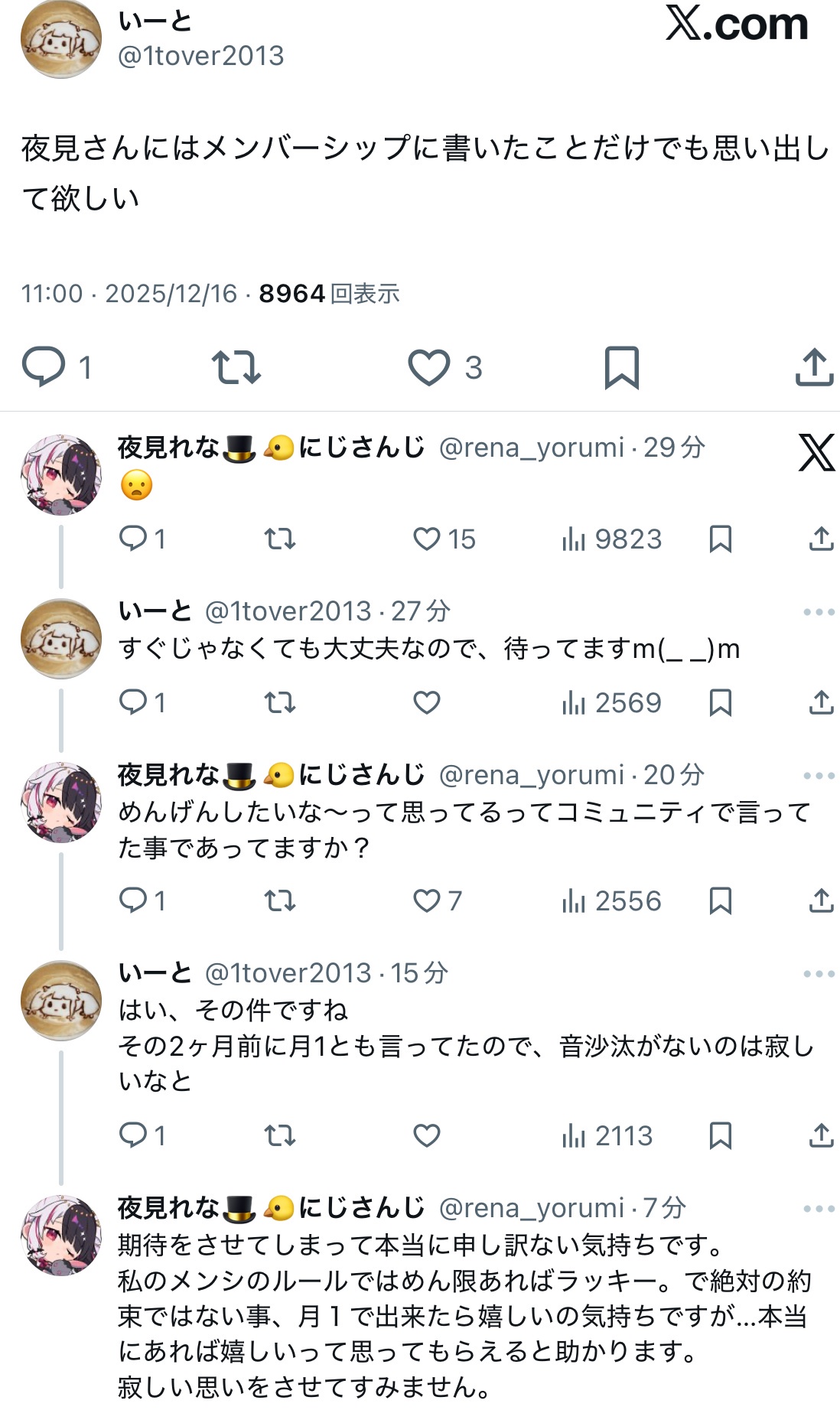
Task: Bookmark the reply with 2113 views
Action: 720,1135
